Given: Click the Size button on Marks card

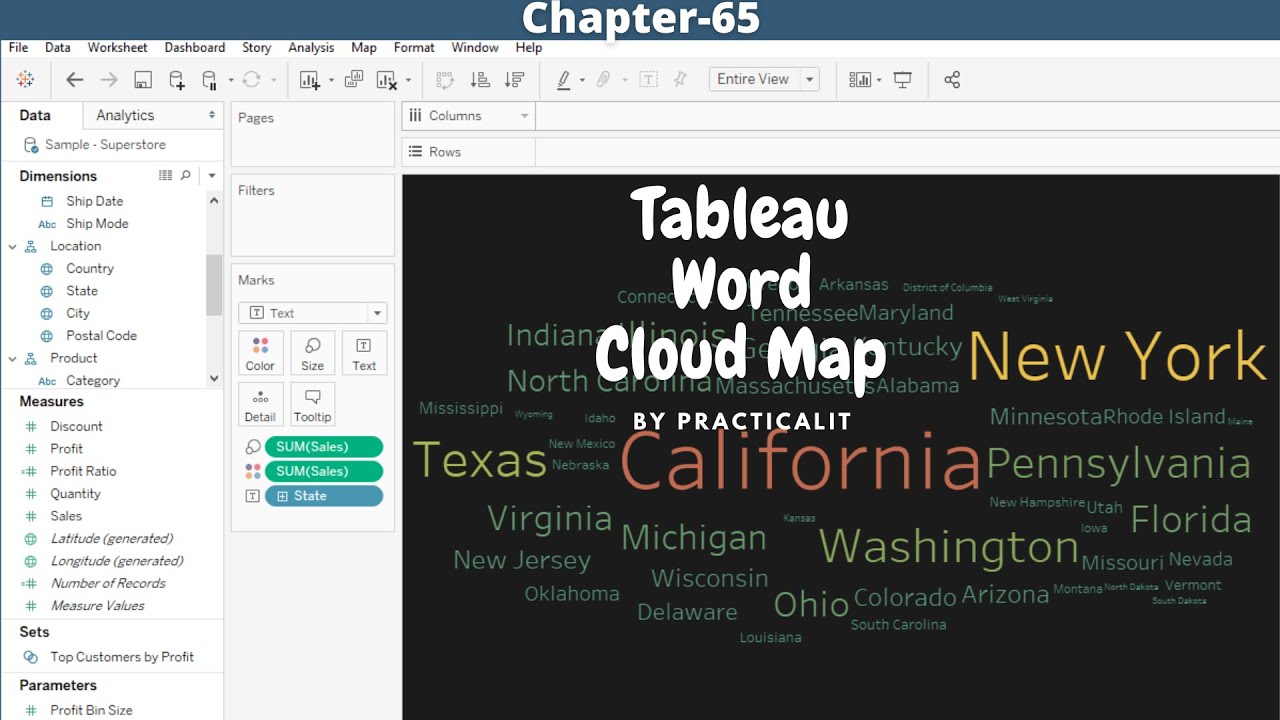Looking at the screenshot, I should click(x=312, y=353).
